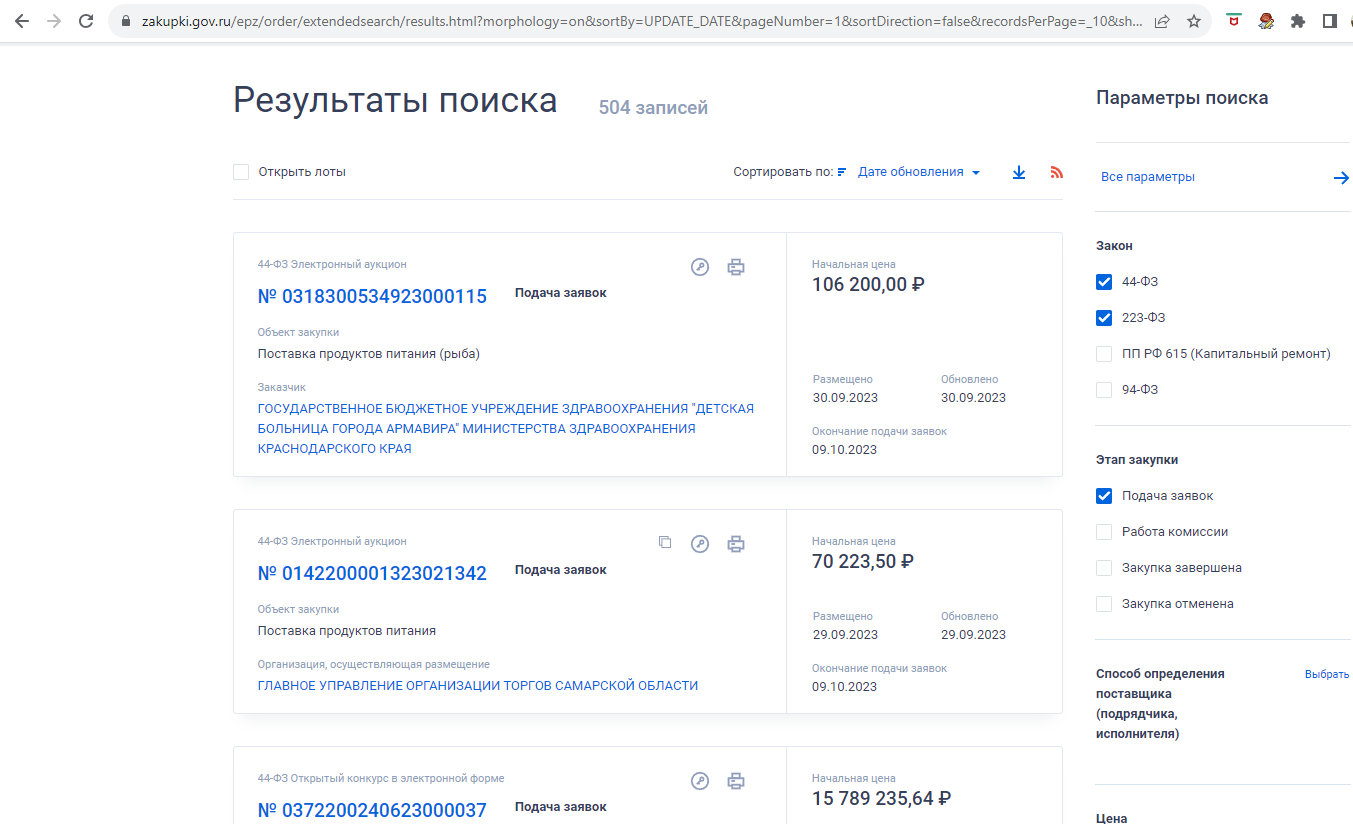Tick the Открыть лоты checkbox
The height and width of the screenshot is (824, 1353).
click(241, 172)
